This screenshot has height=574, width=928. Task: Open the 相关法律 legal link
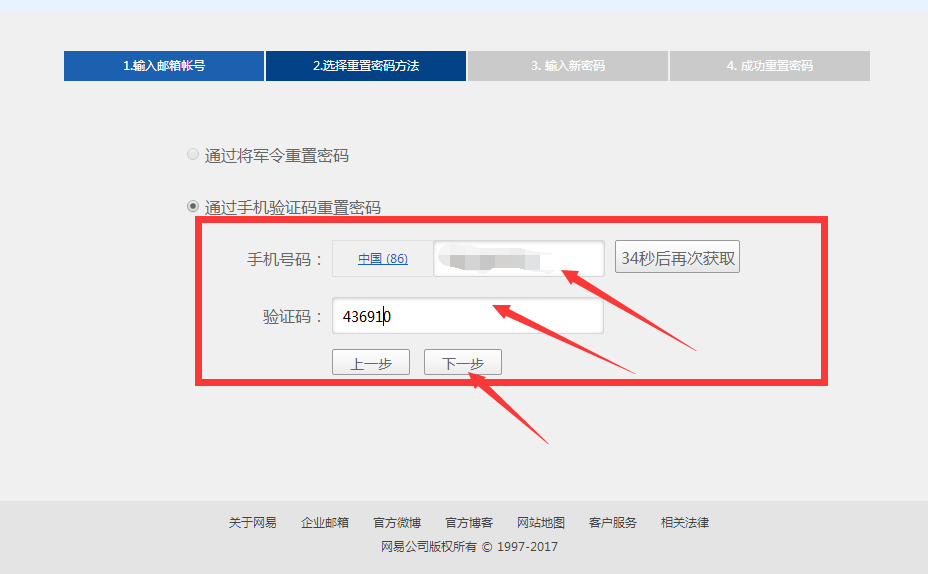(x=685, y=523)
